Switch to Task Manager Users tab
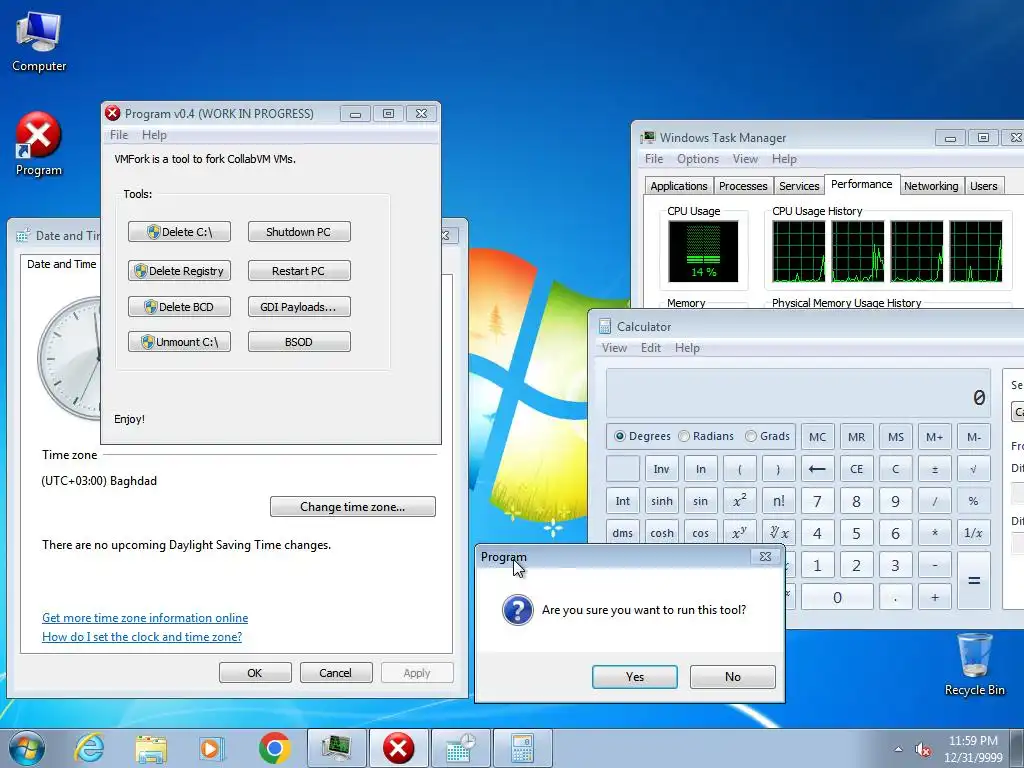This screenshot has height=768, width=1024. (984, 185)
